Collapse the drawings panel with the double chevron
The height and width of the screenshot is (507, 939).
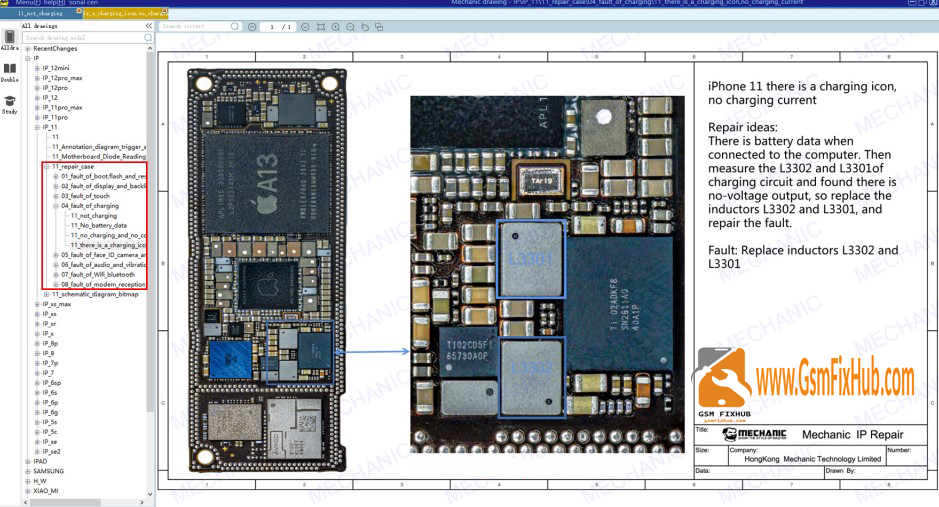click(149, 26)
